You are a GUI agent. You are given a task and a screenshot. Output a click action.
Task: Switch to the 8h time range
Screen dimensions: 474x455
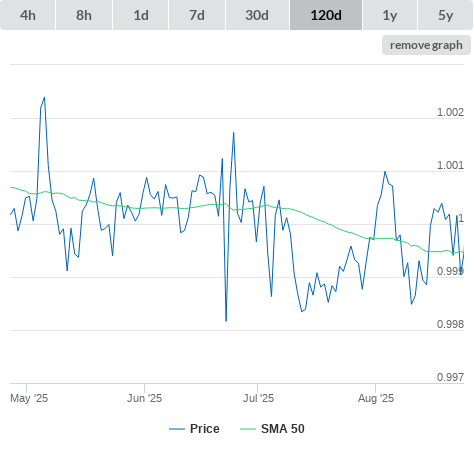tap(84, 15)
